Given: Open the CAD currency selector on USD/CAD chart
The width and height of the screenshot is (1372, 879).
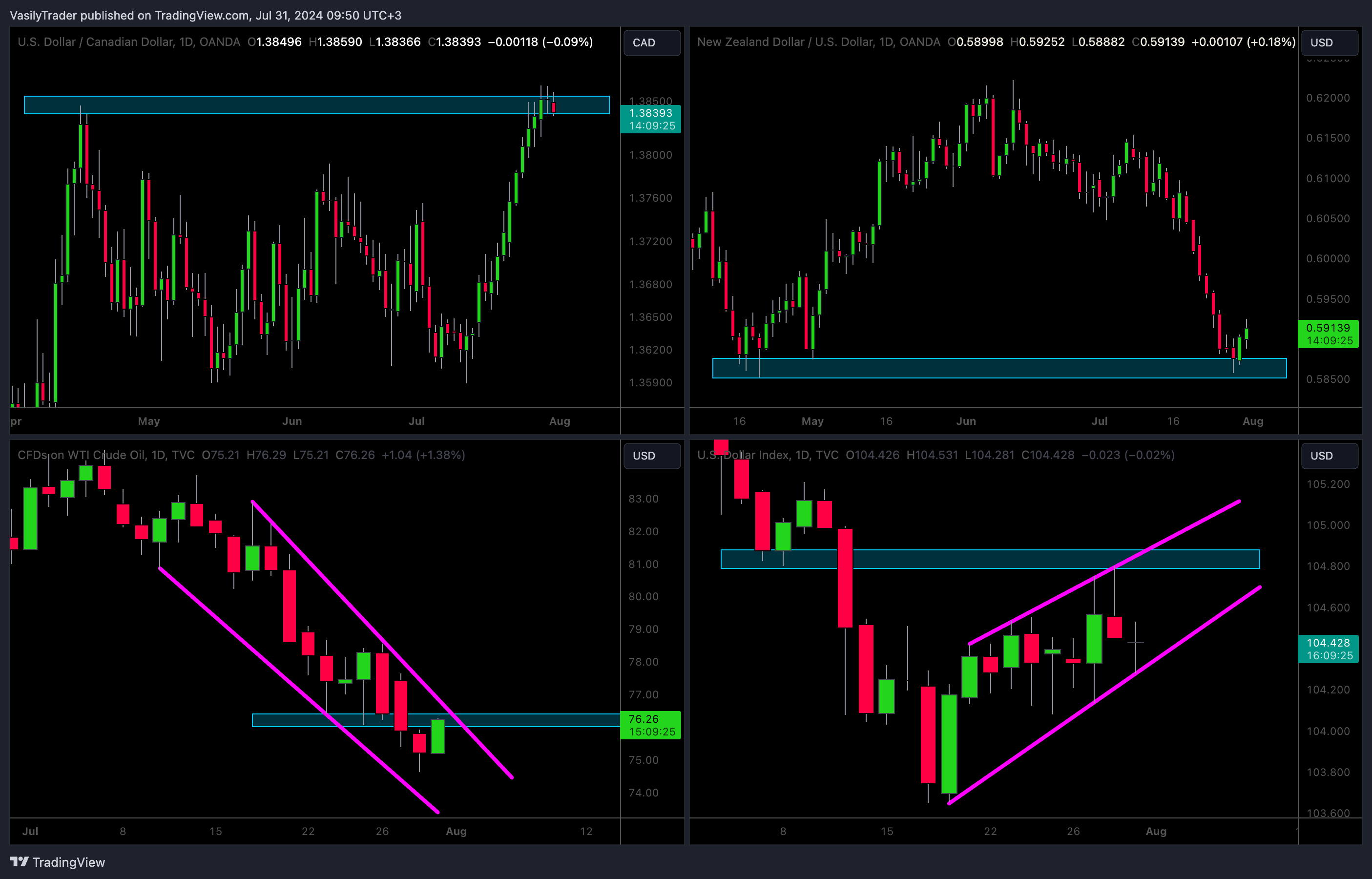Looking at the screenshot, I should click(x=652, y=43).
